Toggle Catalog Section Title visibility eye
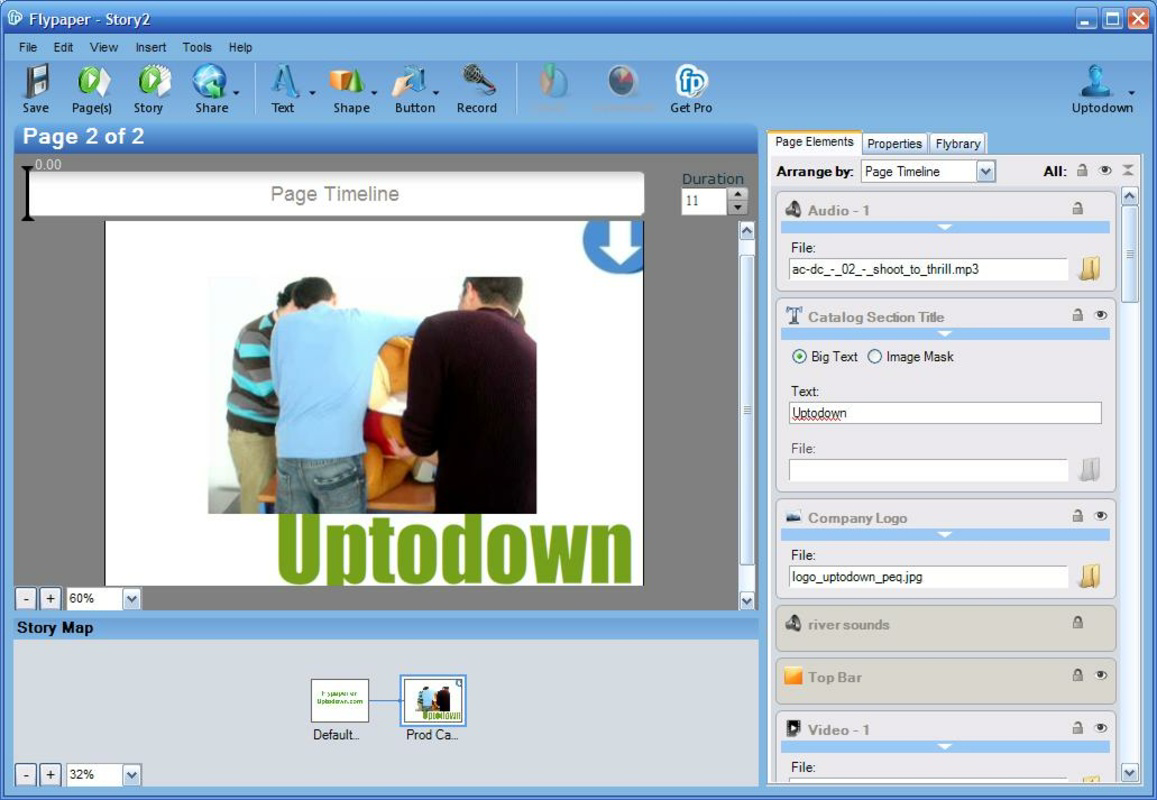The height and width of the screenshot is (800, 1157). point(1101,315)
